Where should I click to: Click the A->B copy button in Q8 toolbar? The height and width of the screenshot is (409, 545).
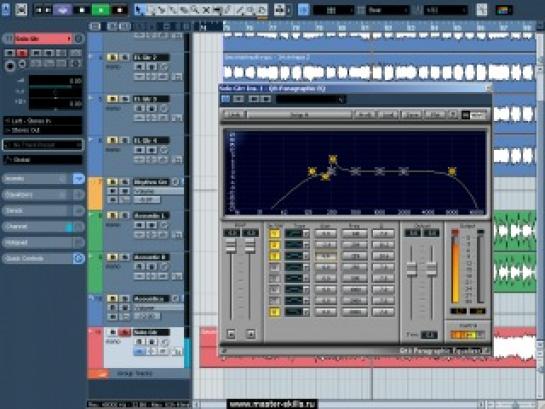[x=365, y=115]
